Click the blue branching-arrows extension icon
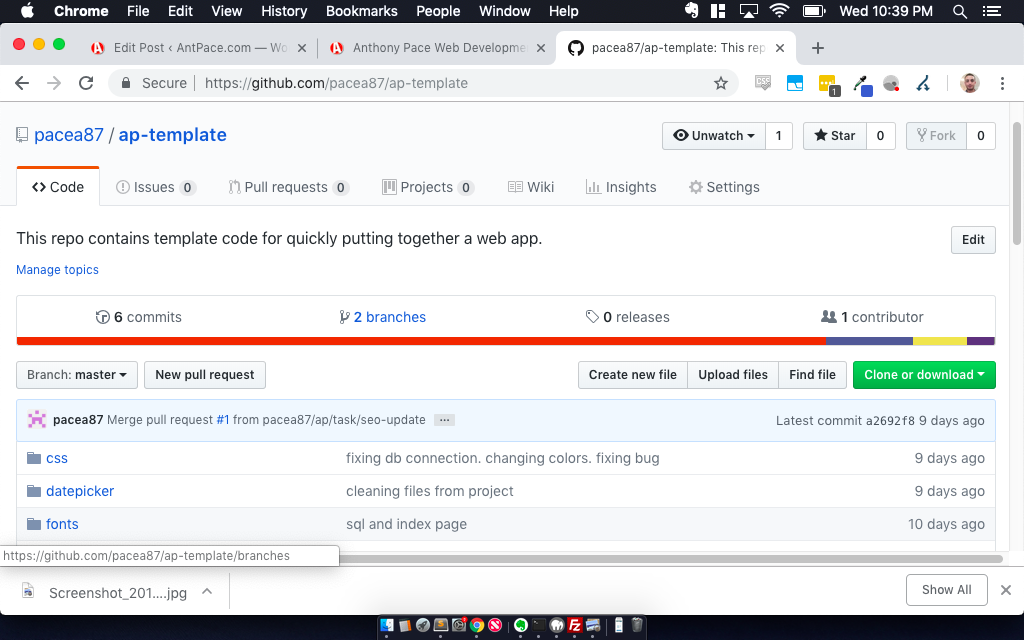This screenshot has height=640, width=1024. [x=923, y=83]
